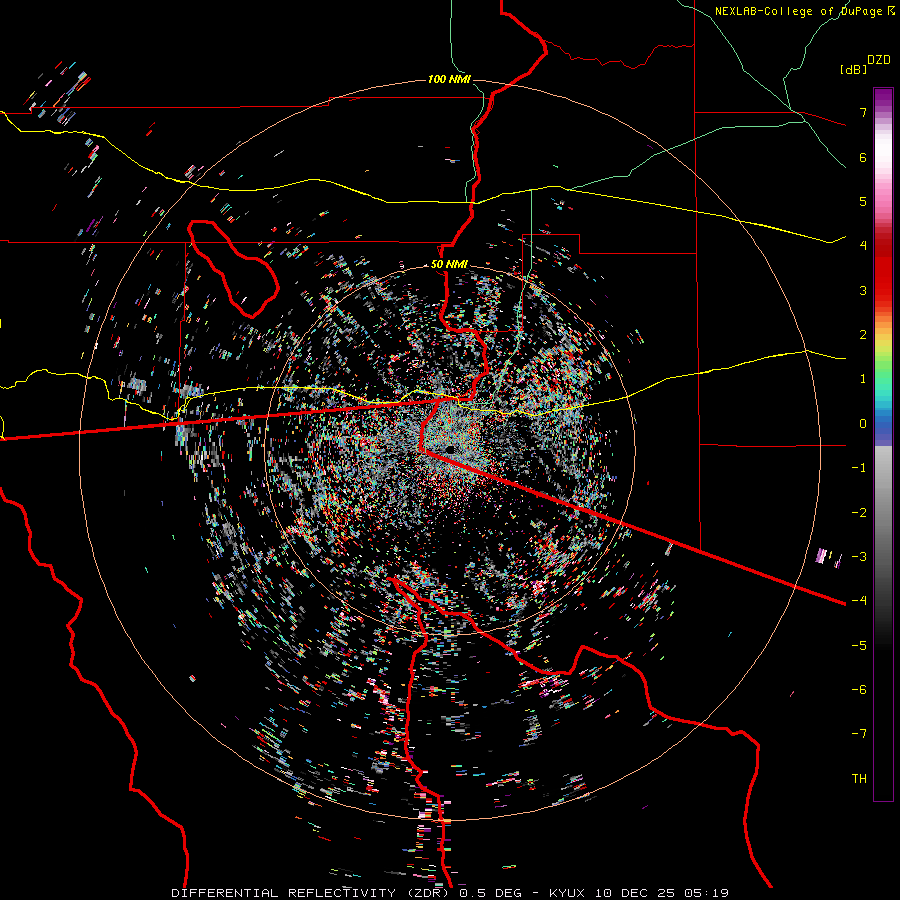Click the "100 NMI" range ring label

(449, 79)
